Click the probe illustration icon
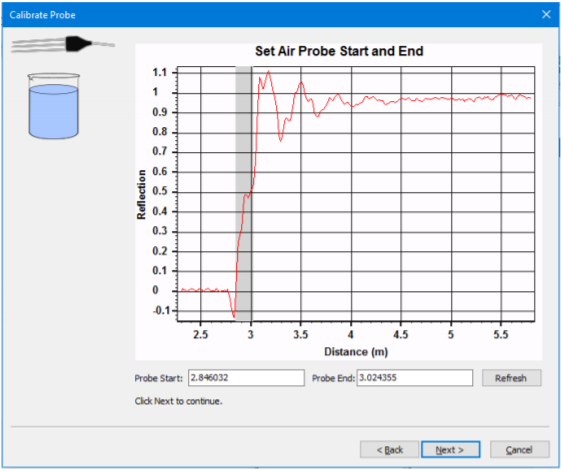 (x=63, y=44)
